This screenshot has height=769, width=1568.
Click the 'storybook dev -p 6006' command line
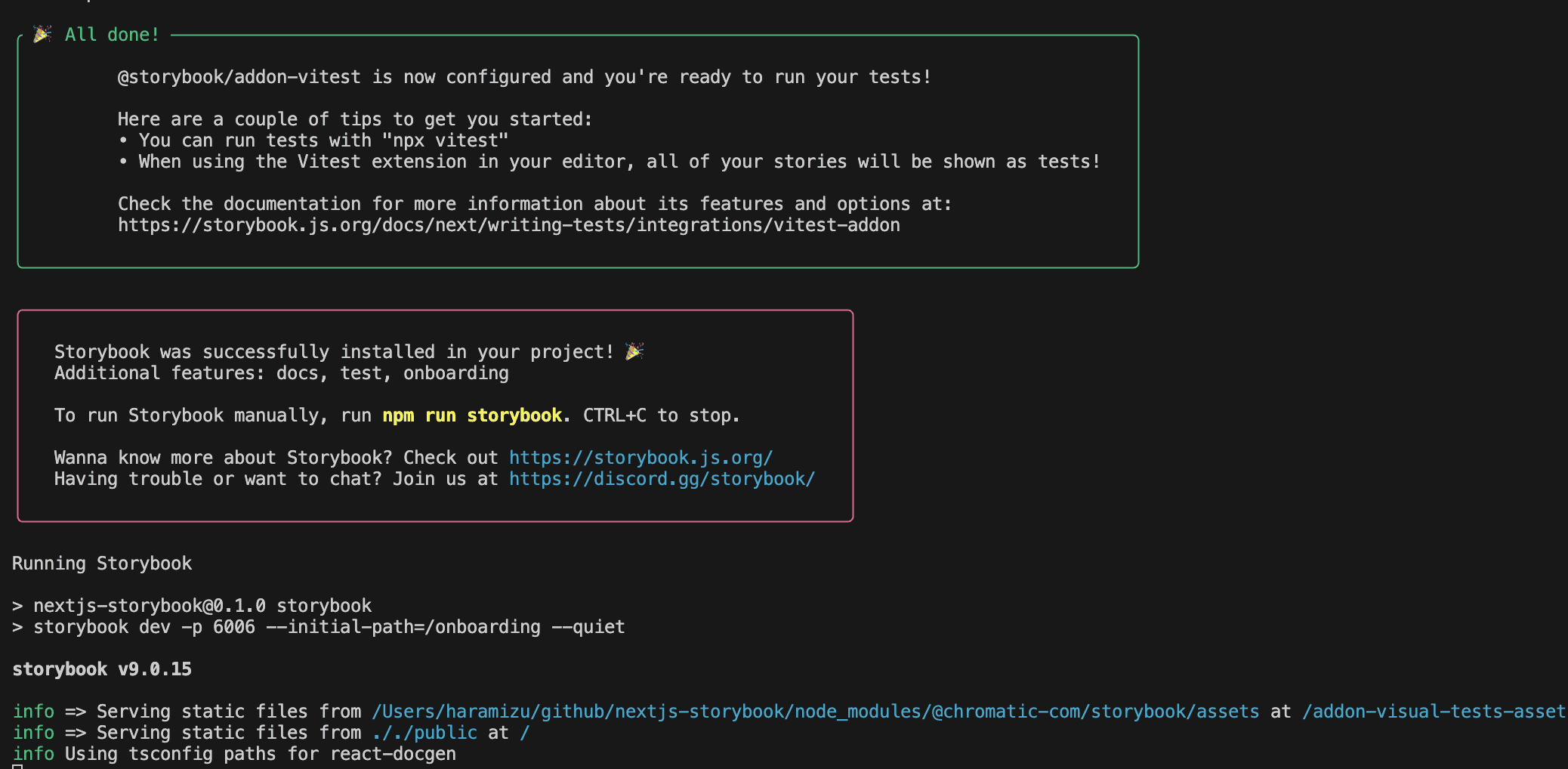(x=329, y=627)
